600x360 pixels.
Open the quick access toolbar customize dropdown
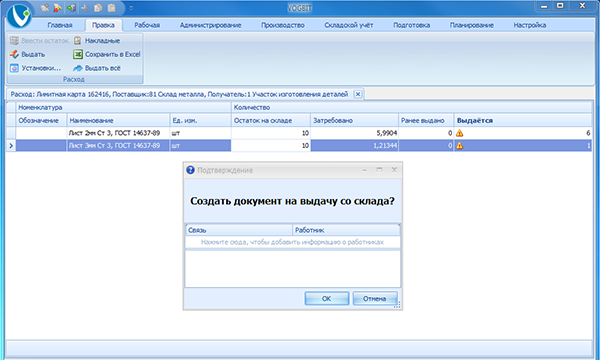pos(131,8)
